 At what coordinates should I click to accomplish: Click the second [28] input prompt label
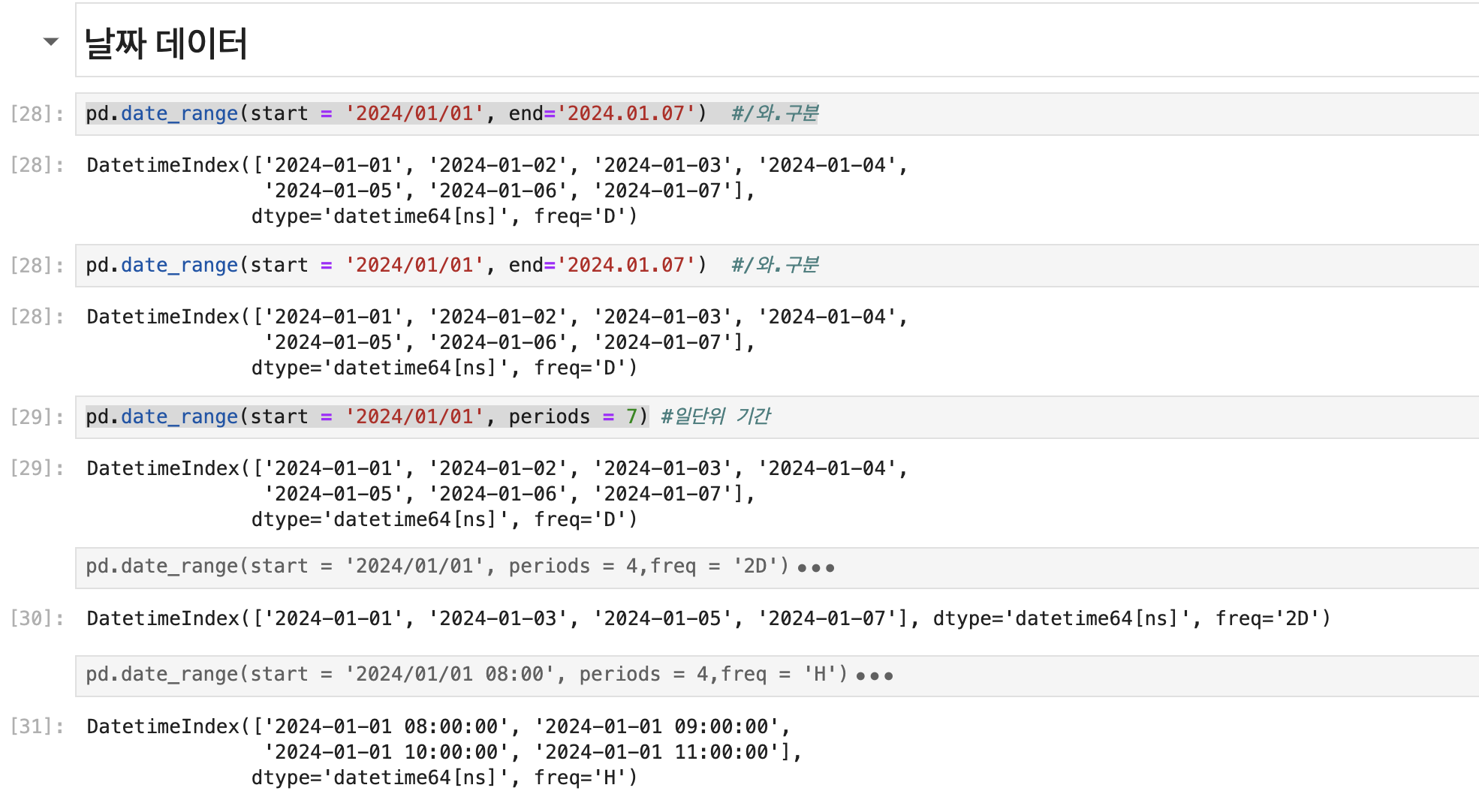click(37, 266)
